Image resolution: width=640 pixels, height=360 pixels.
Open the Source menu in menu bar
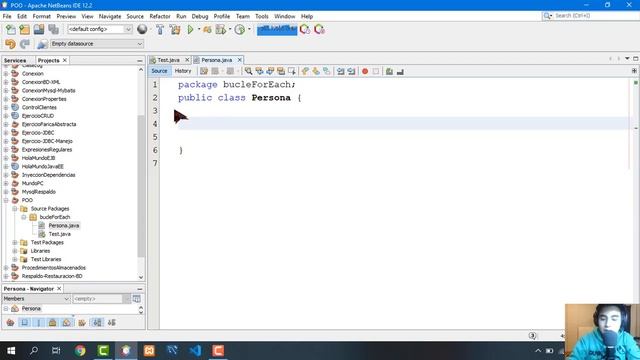tap(135, 16)
